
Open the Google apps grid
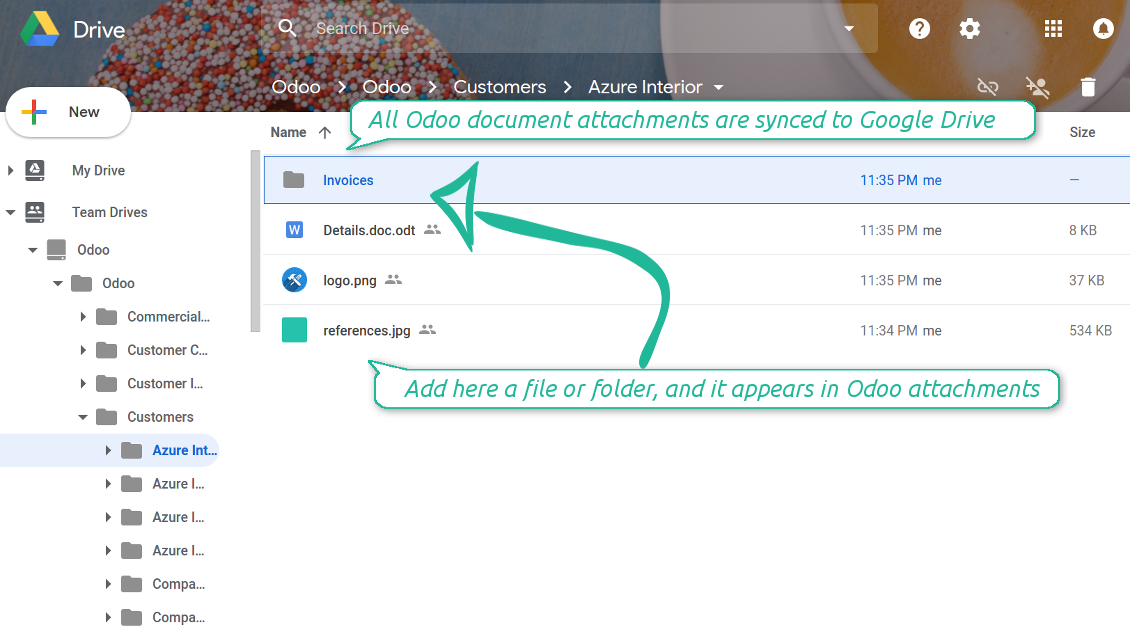pyautogui.click(x=1054, y=29)
